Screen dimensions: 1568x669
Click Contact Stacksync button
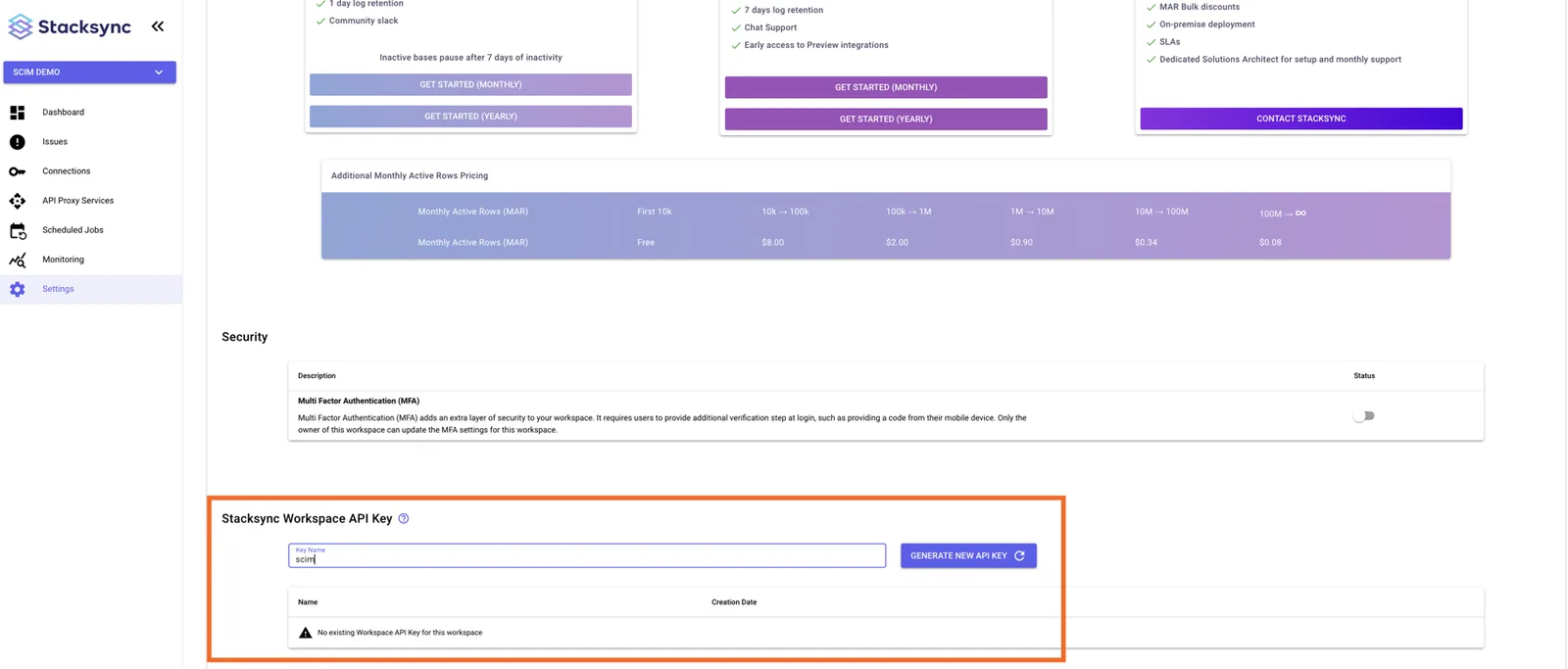[1301, 119]
